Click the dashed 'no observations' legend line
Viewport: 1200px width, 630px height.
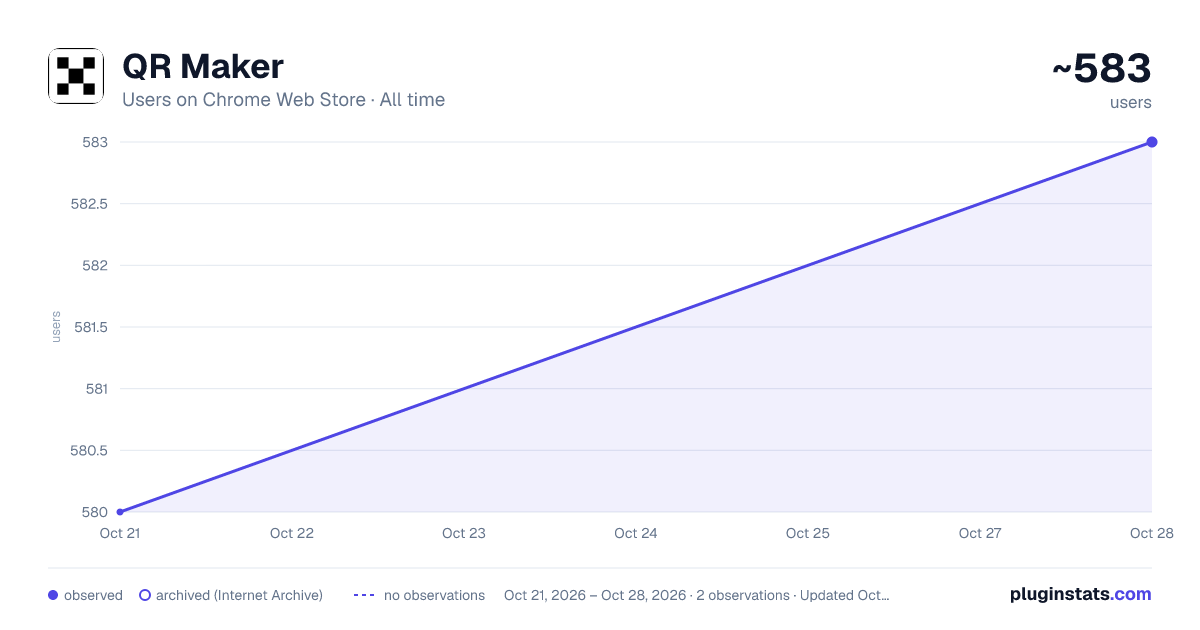364,595
